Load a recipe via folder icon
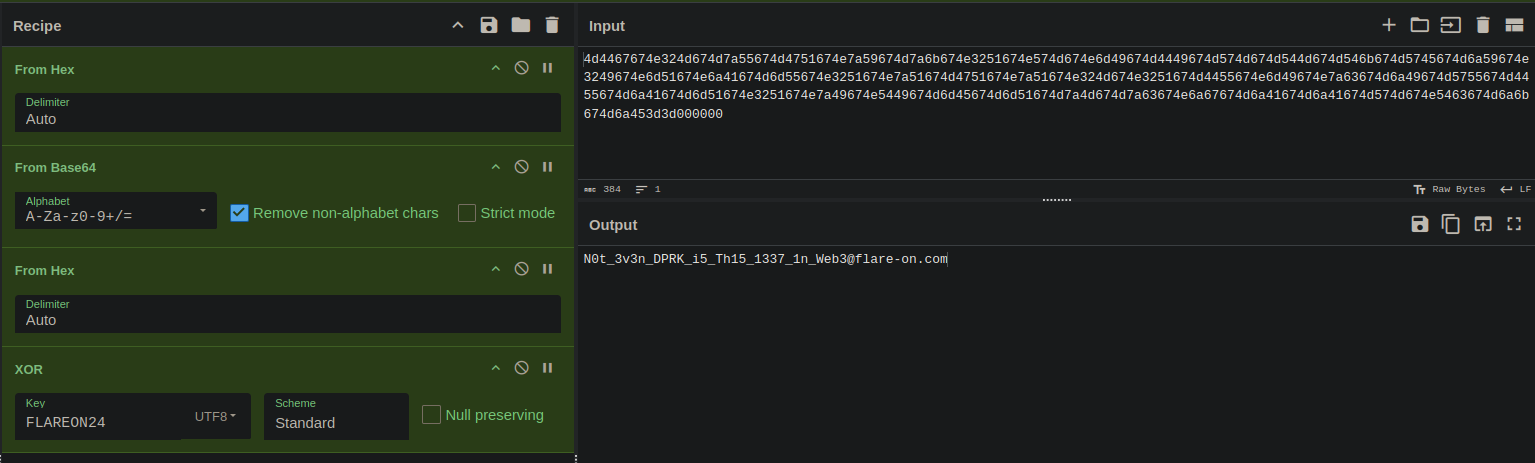The width and height of the screenshot is (1535, 463). point(520,25)
